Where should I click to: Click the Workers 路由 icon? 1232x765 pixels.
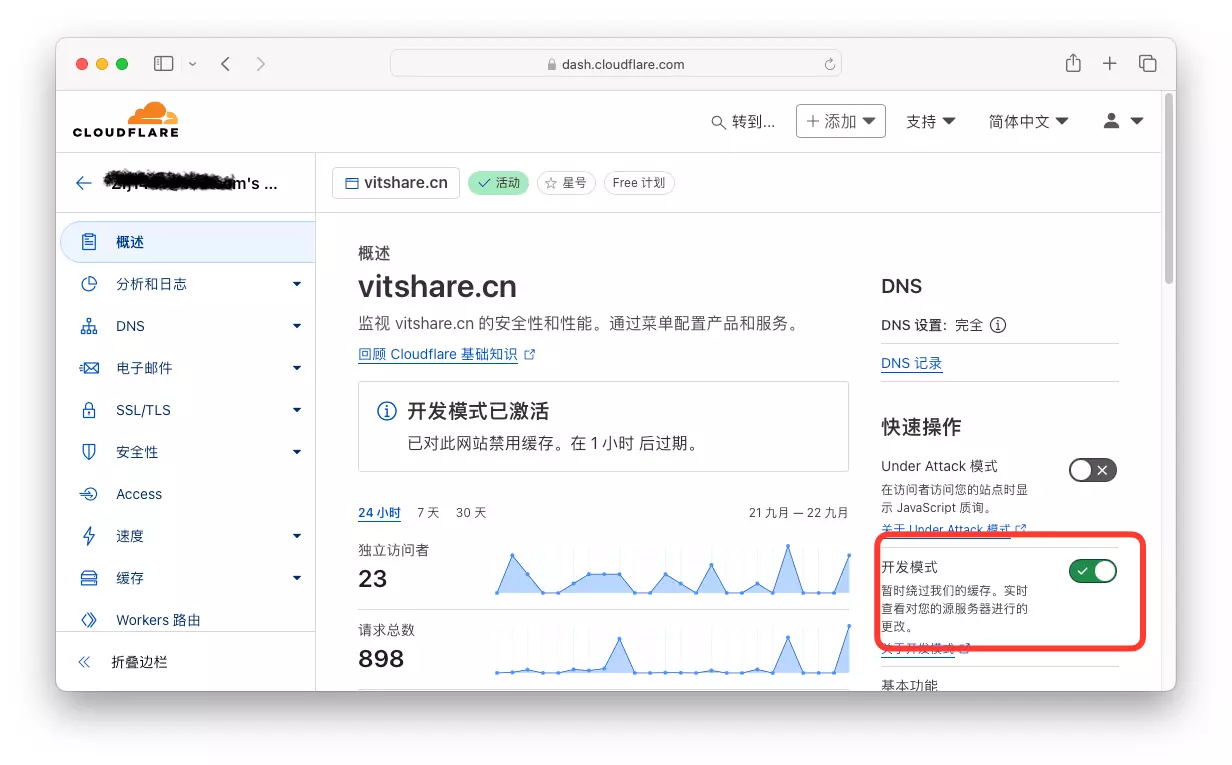click(89, 620)
